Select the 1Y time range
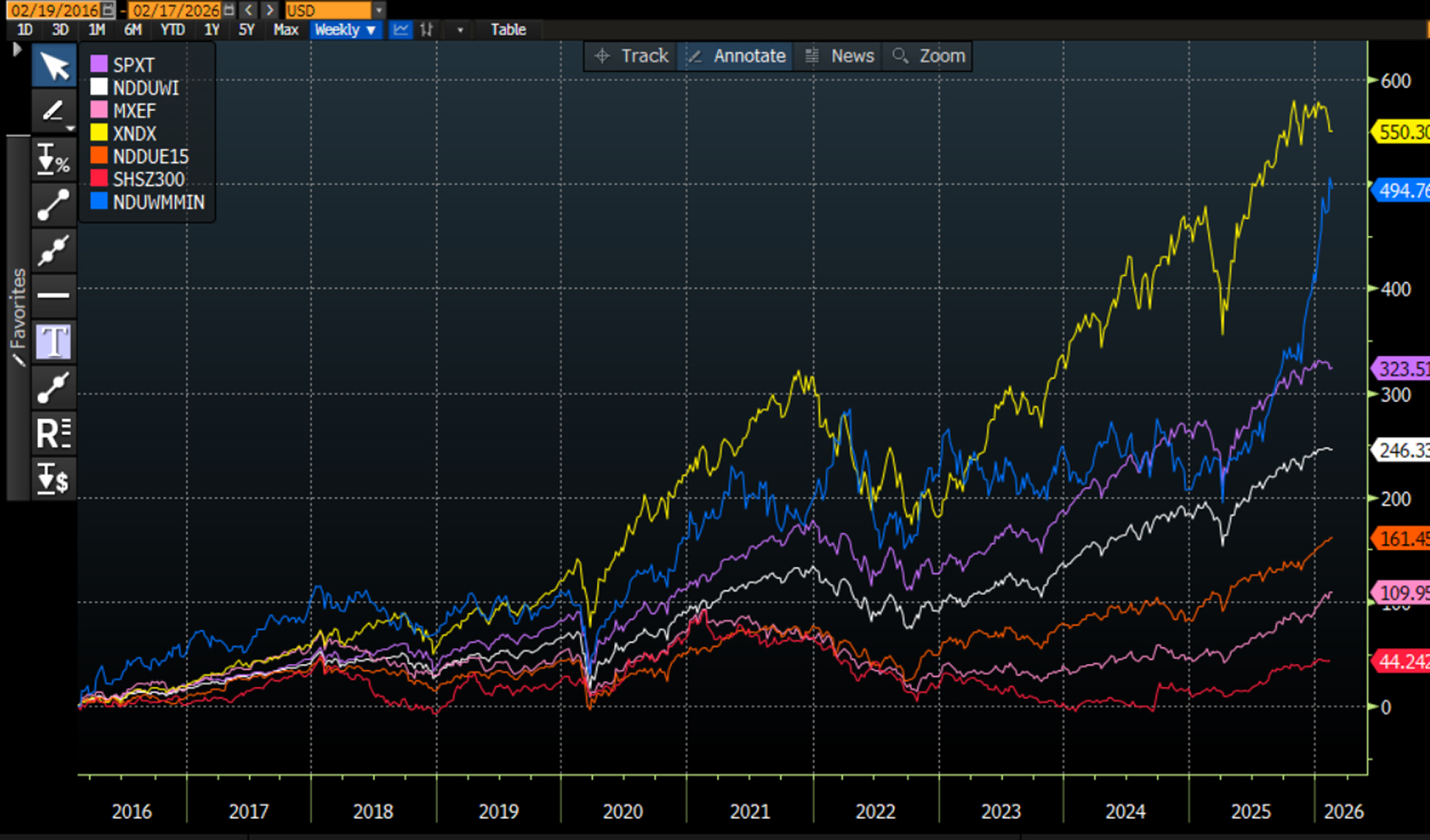Image resolution: width=1430 pixels, height=840 pixels. click(212, 30)
